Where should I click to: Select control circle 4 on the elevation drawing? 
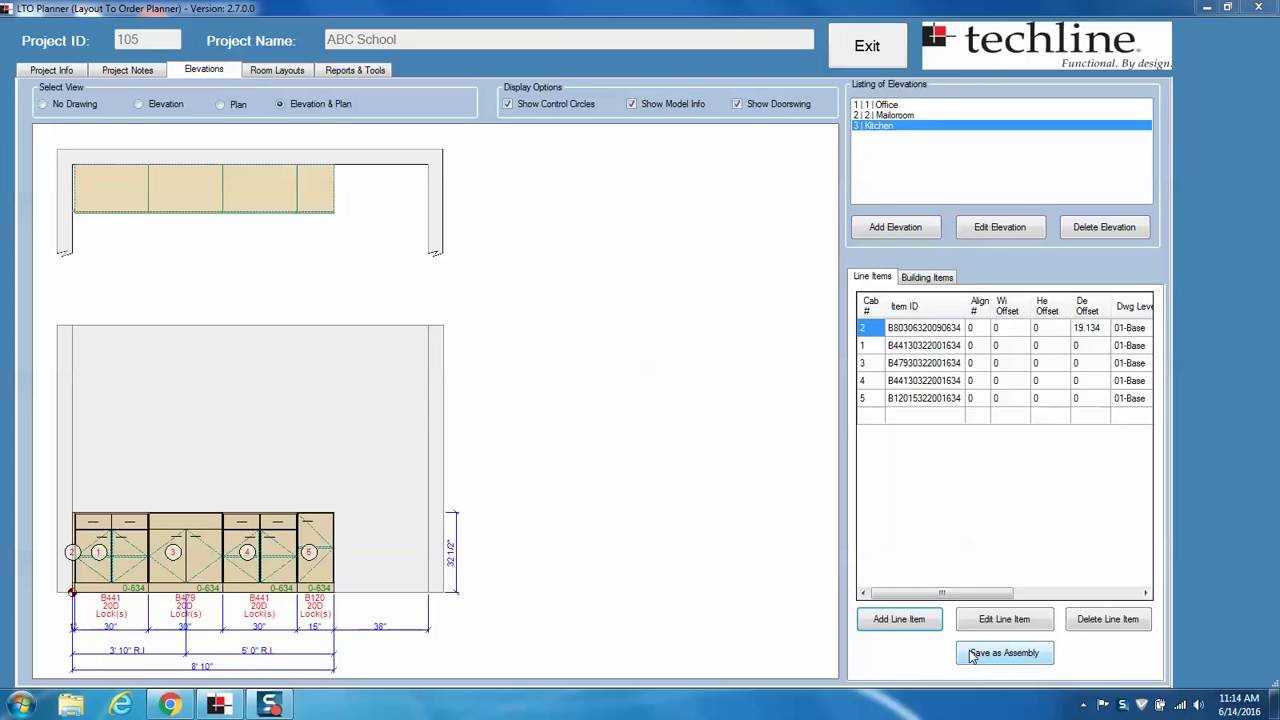(247, 552)
